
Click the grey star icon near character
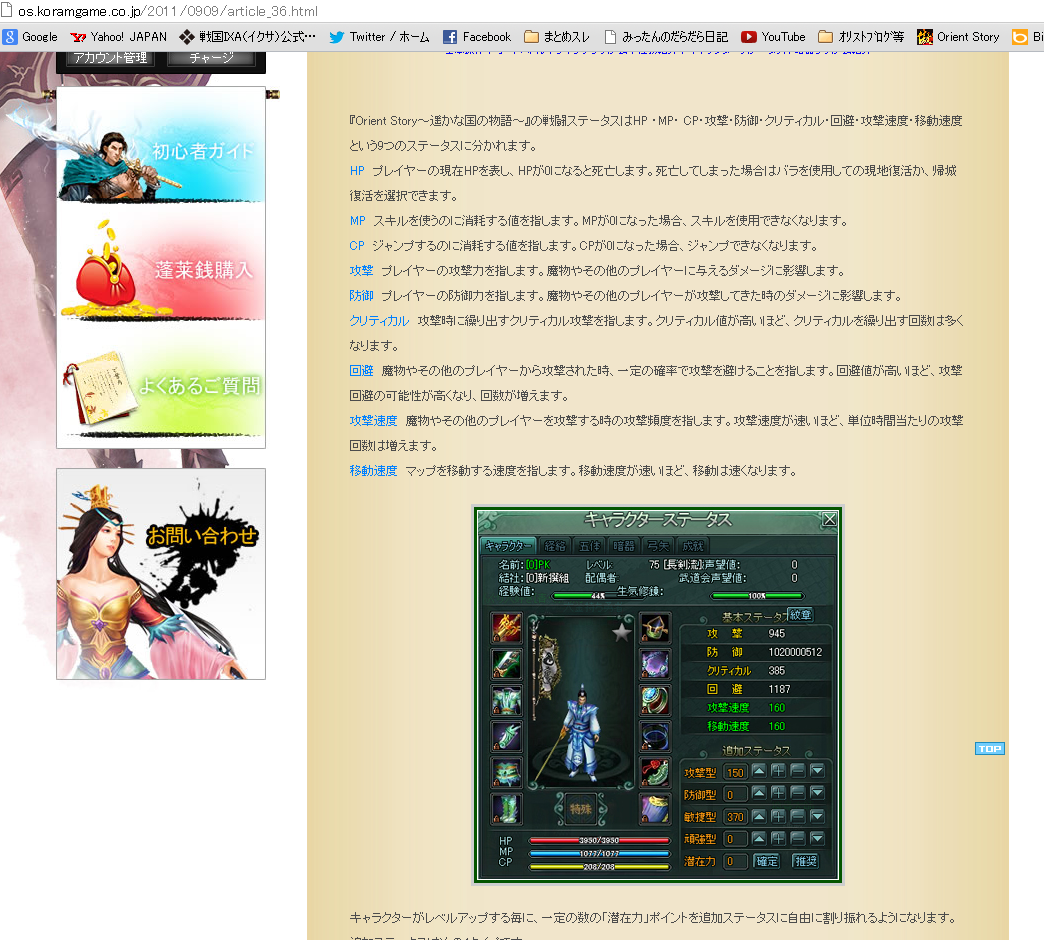click(622, 632)
